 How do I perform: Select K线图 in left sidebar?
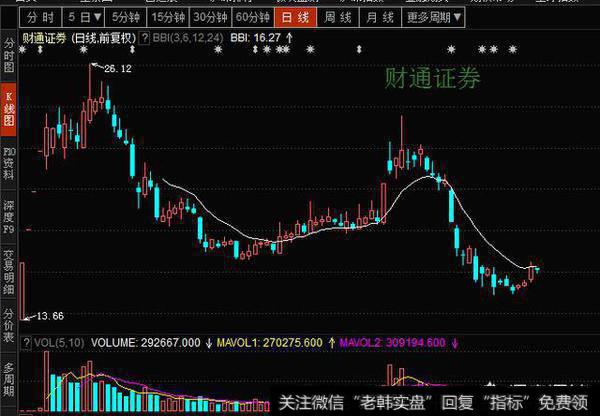point(8,109)
